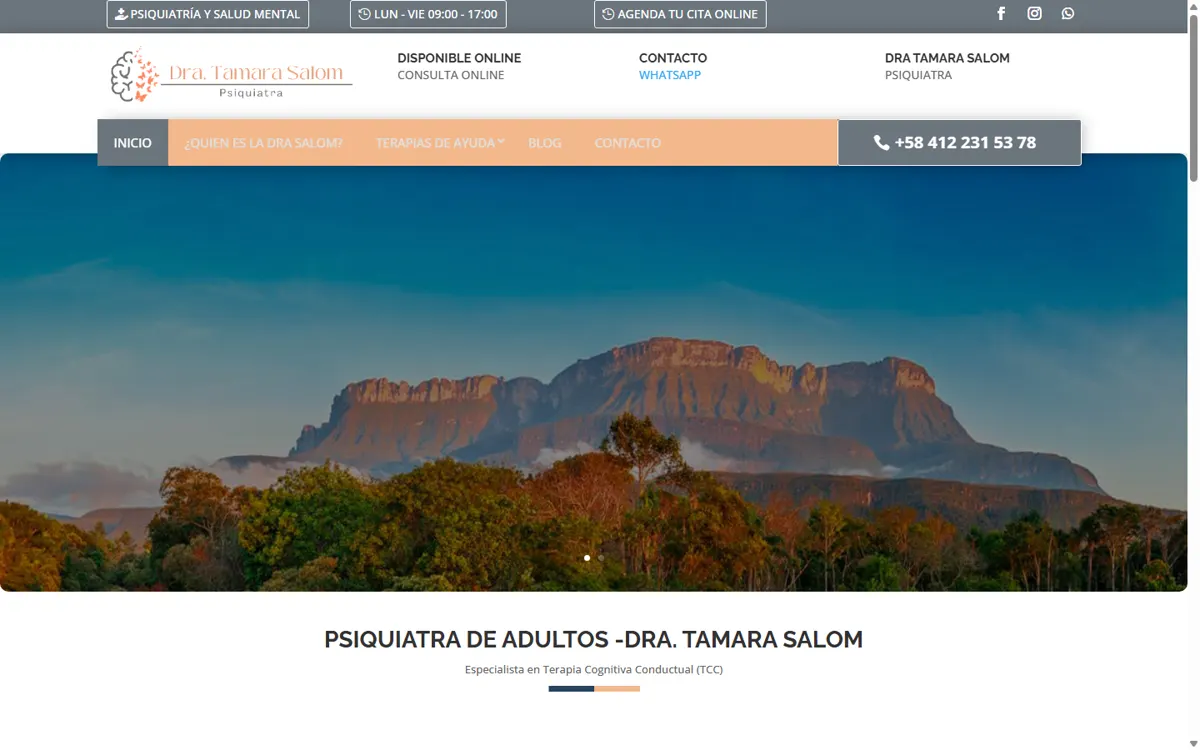Click the LUN - VIE 09:00 - 17:00 button

click(428, 14)
